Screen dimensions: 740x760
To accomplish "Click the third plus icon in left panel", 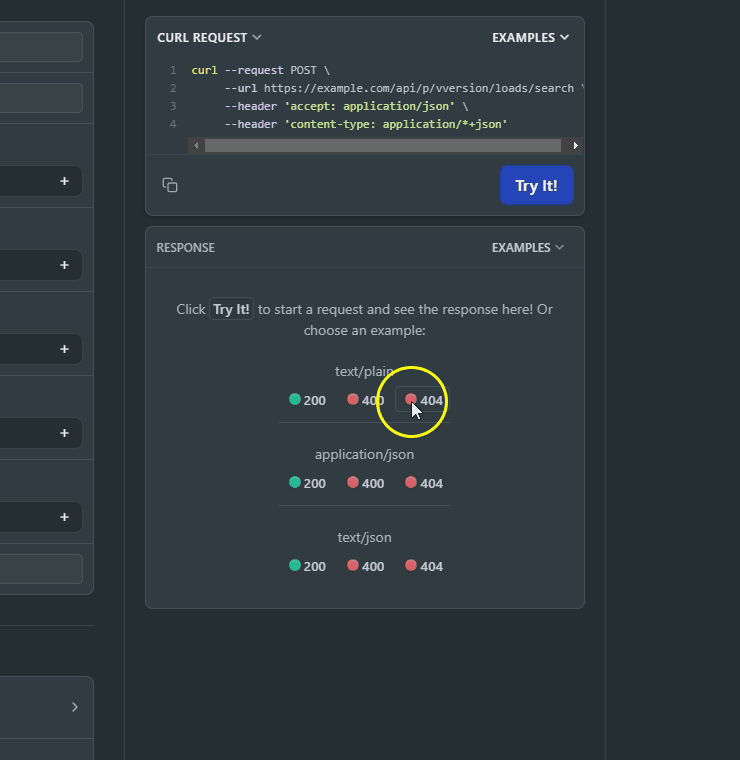I will pyautogui.click(x=64, y=349).
